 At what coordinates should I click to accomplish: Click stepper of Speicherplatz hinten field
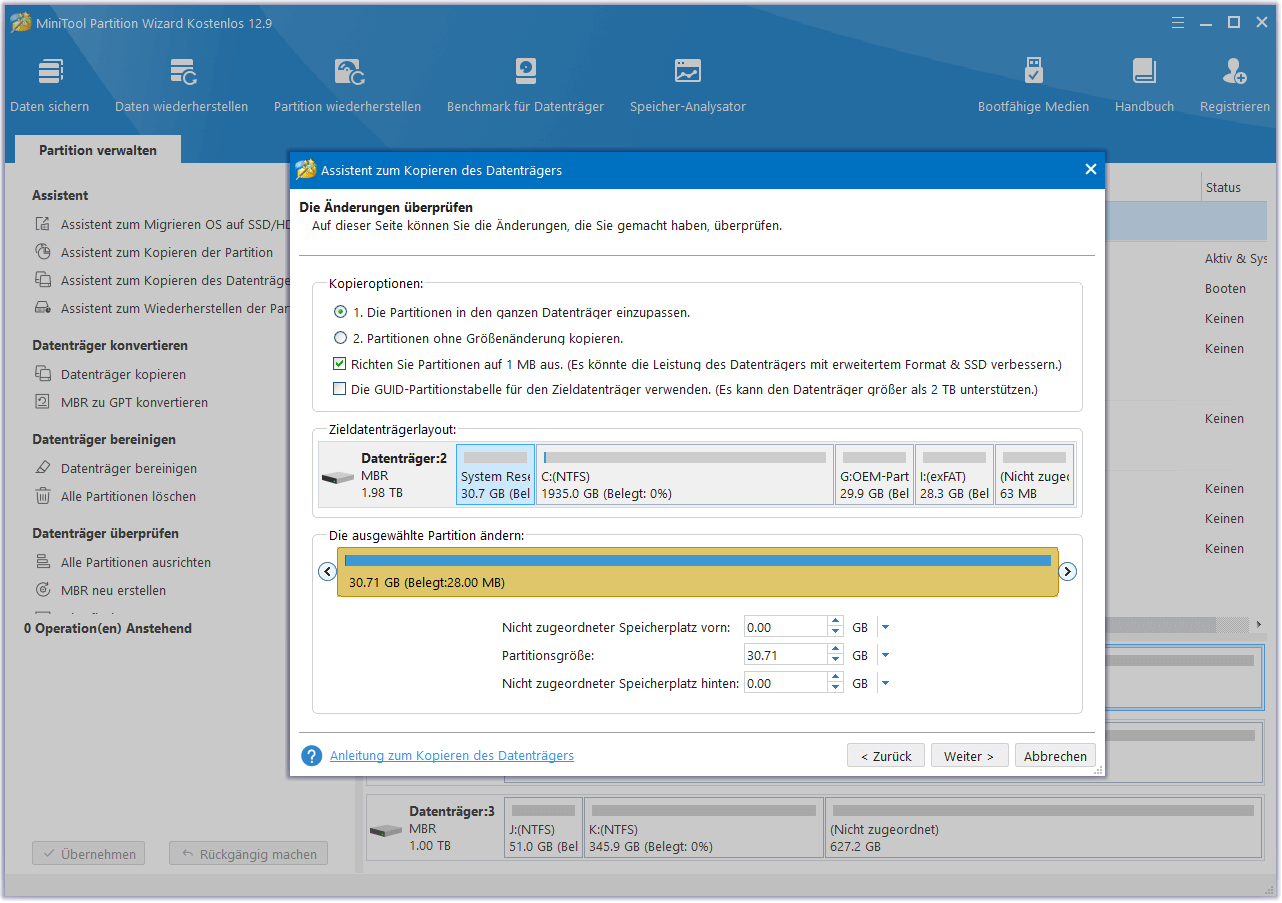(836, 684)
